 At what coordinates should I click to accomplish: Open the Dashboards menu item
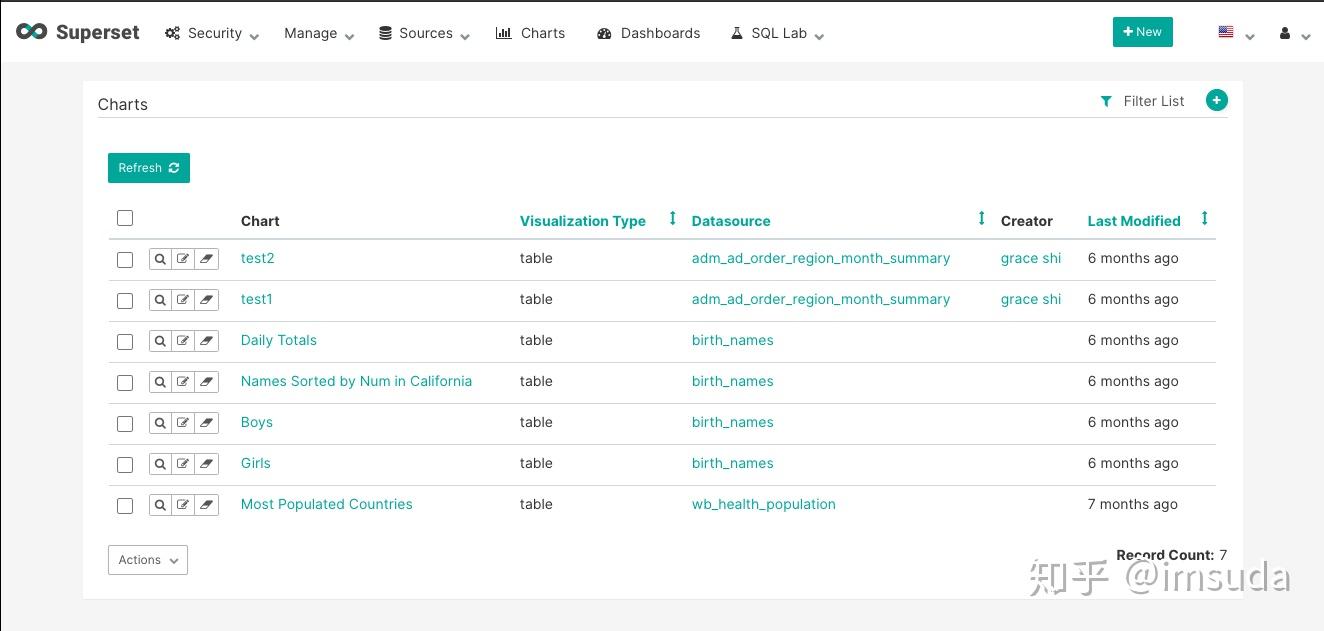(x=648, y=33)
